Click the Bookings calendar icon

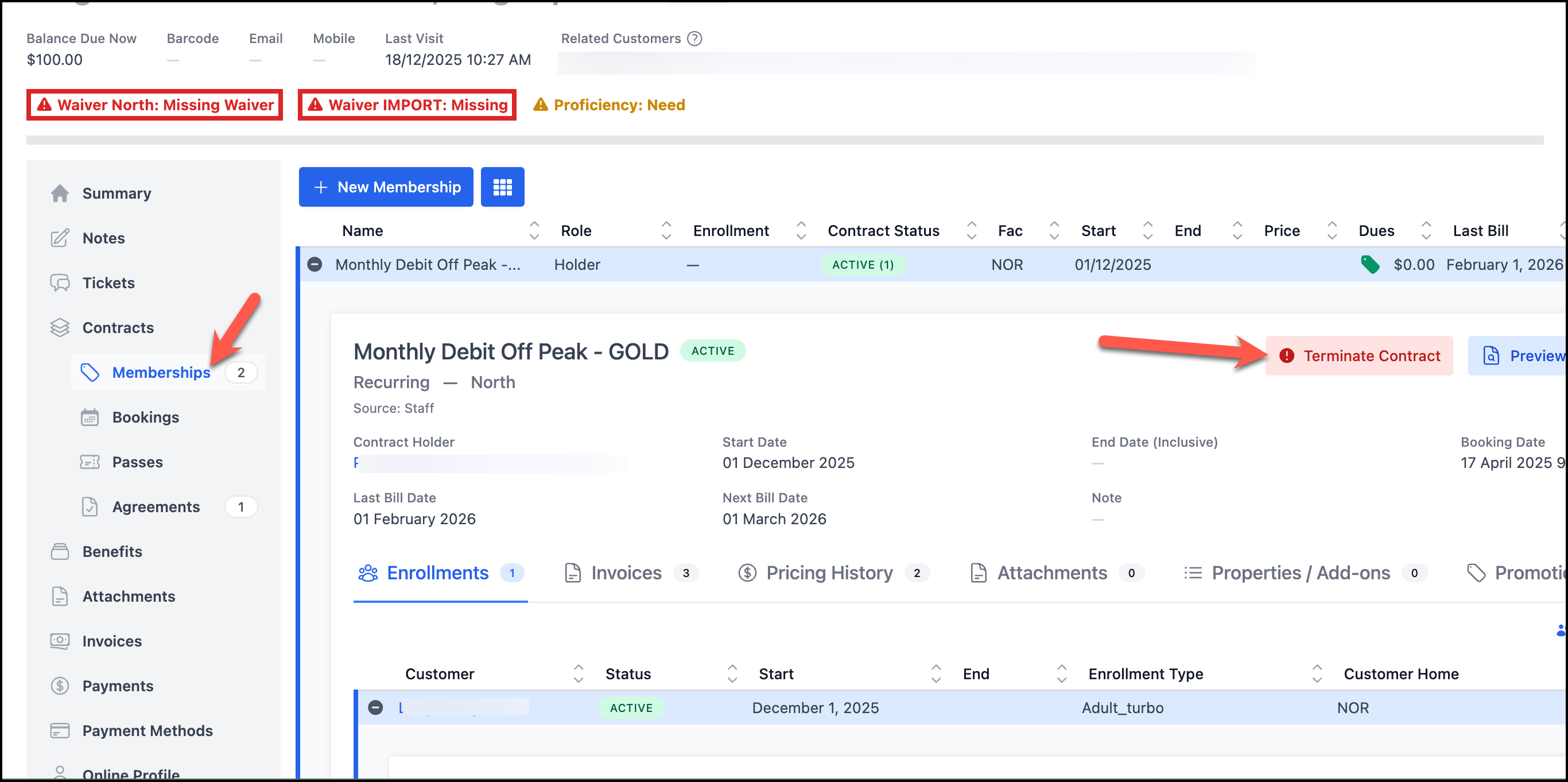tap(90, 417)
